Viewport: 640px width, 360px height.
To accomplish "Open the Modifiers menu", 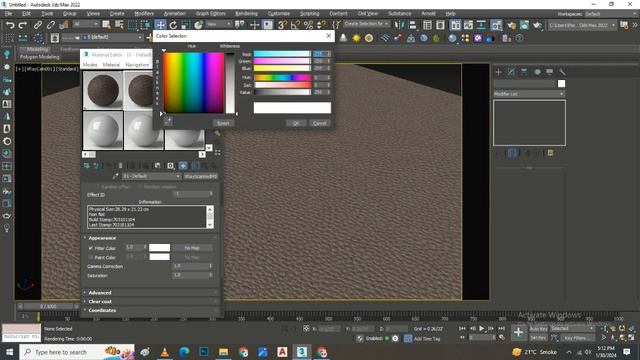I will (144, 14).
